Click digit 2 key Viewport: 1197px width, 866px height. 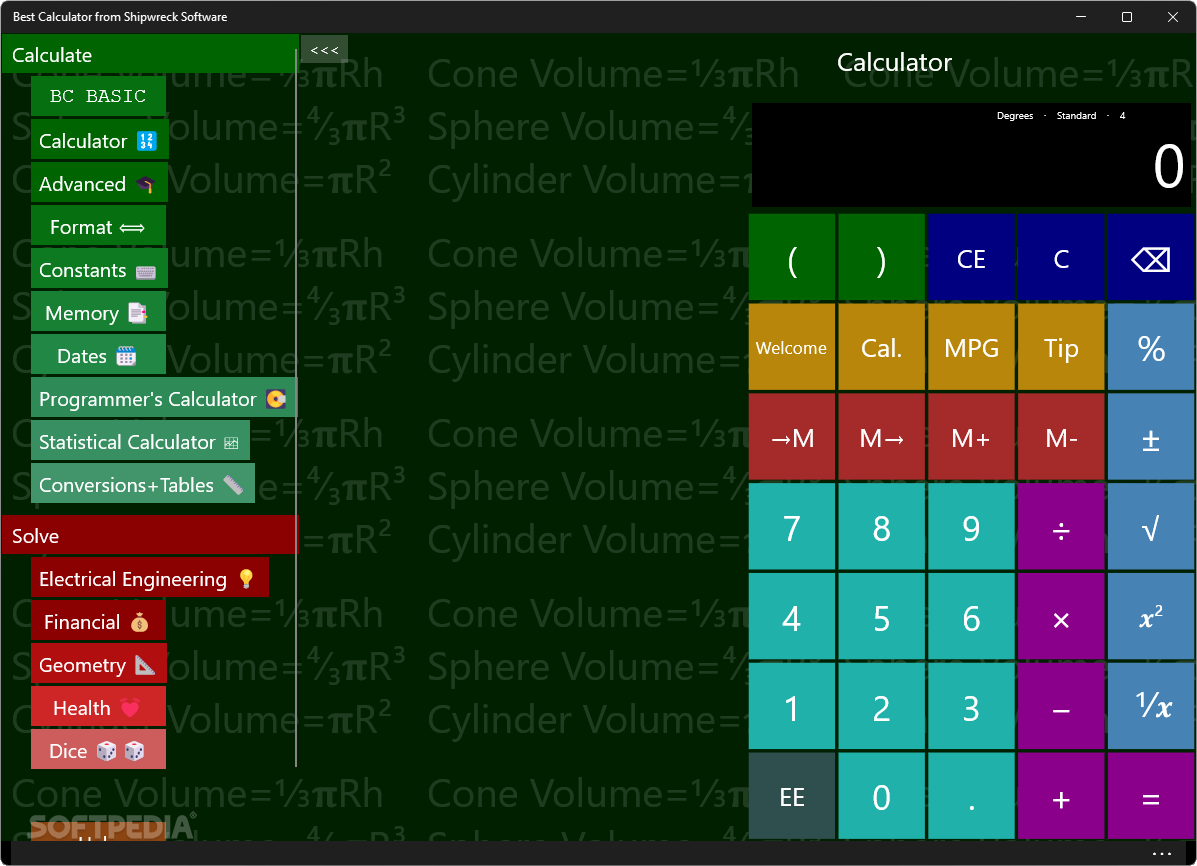point(881,706)
